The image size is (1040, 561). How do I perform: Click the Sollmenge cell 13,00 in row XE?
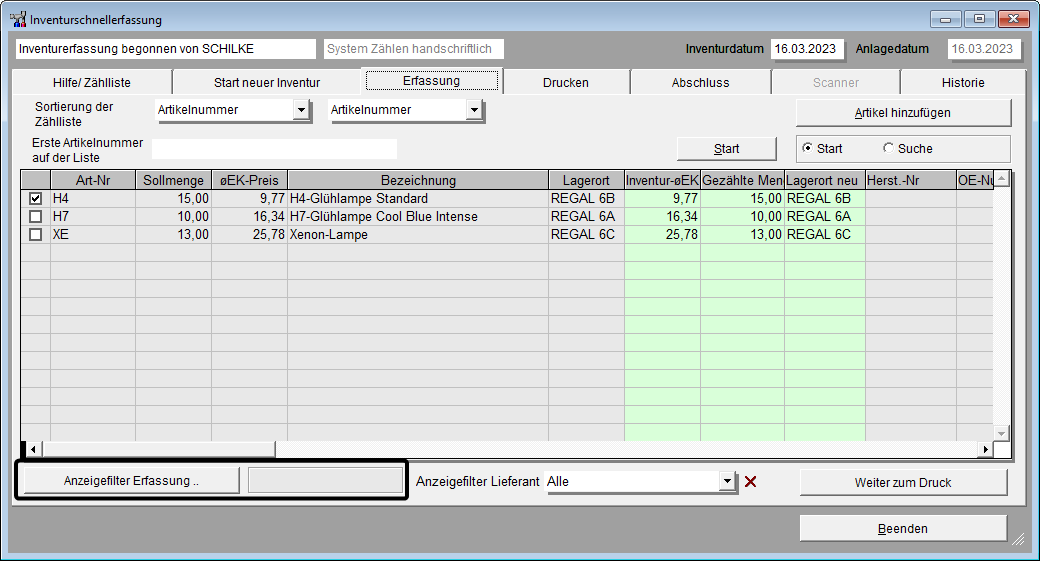click(x=174, y=234)
